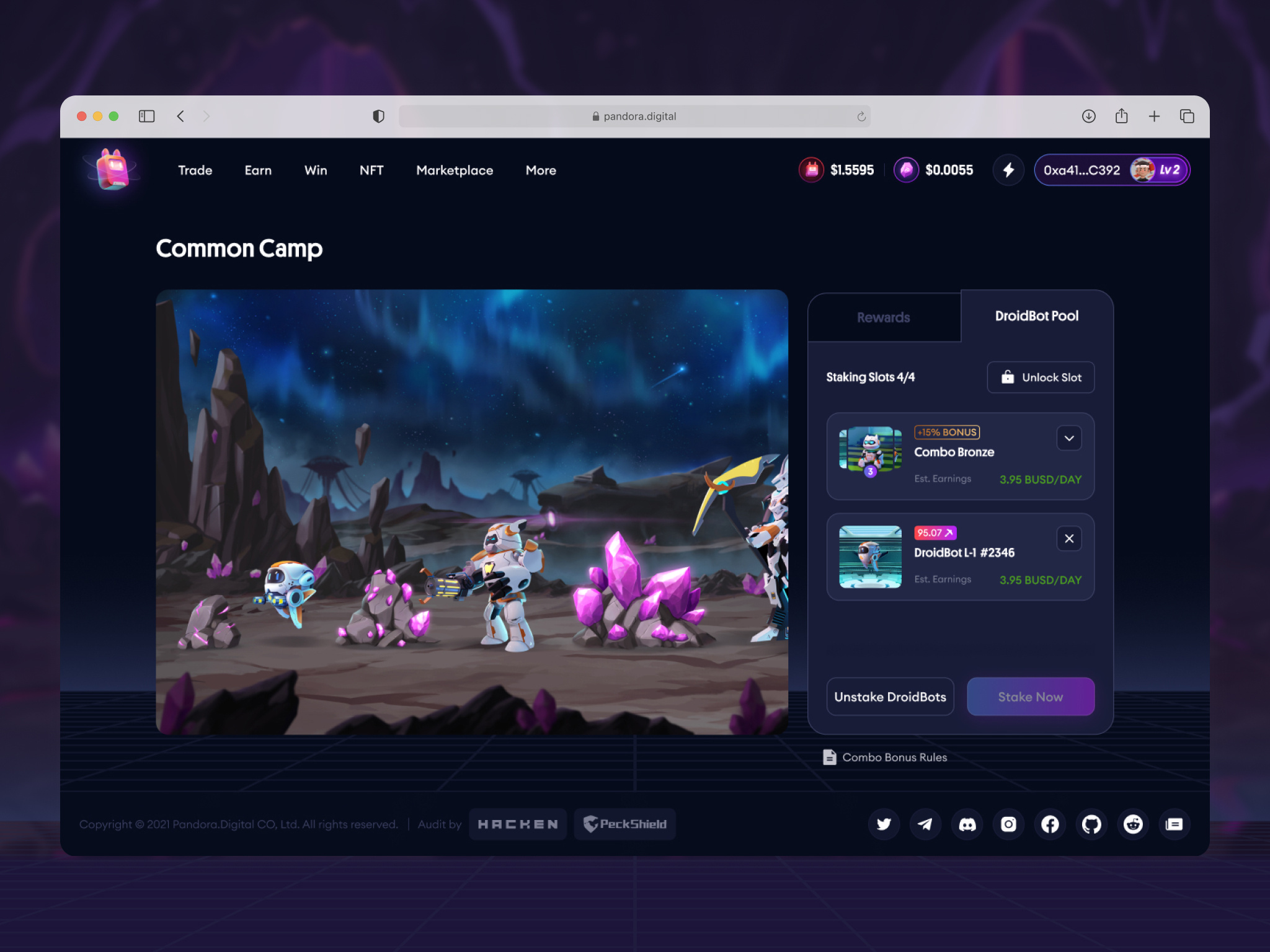Image resolution: width=1270 pixels, height=952 pixels.
Task: Open the Marketplace menu item
Action: [455, 170]
